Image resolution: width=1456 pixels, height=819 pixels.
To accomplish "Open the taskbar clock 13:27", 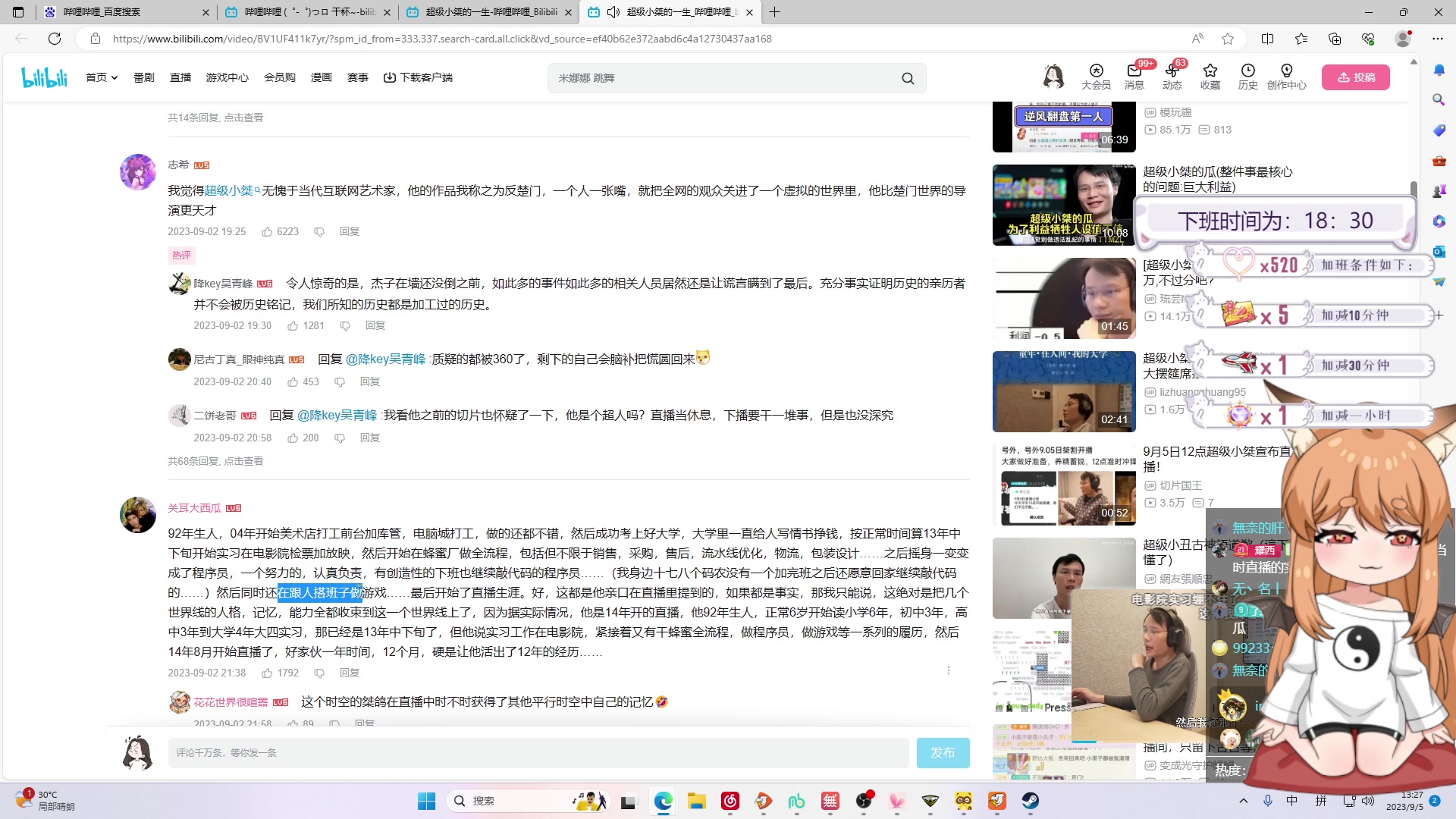I will [x=1405, y=801].
